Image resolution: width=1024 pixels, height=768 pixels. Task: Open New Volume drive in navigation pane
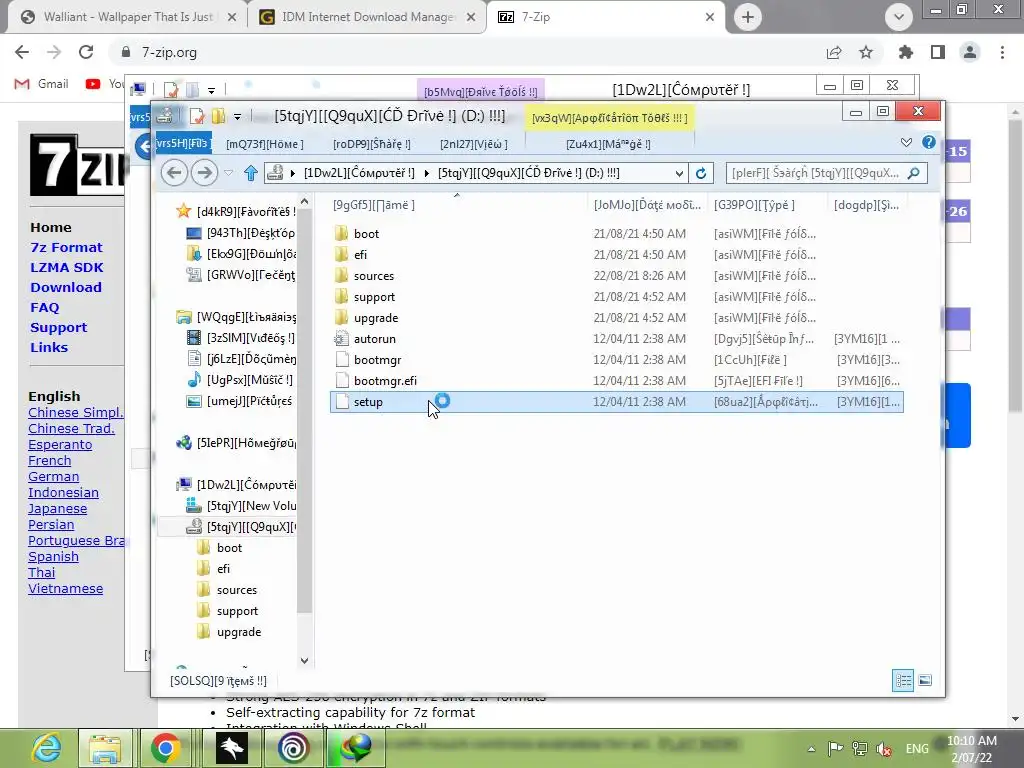point(240,505)
